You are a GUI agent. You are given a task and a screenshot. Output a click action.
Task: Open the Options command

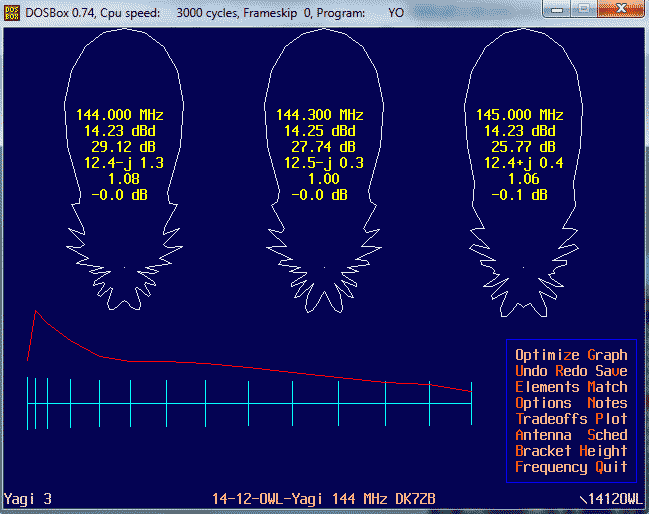pyautogui.click(x=543, y=403)
